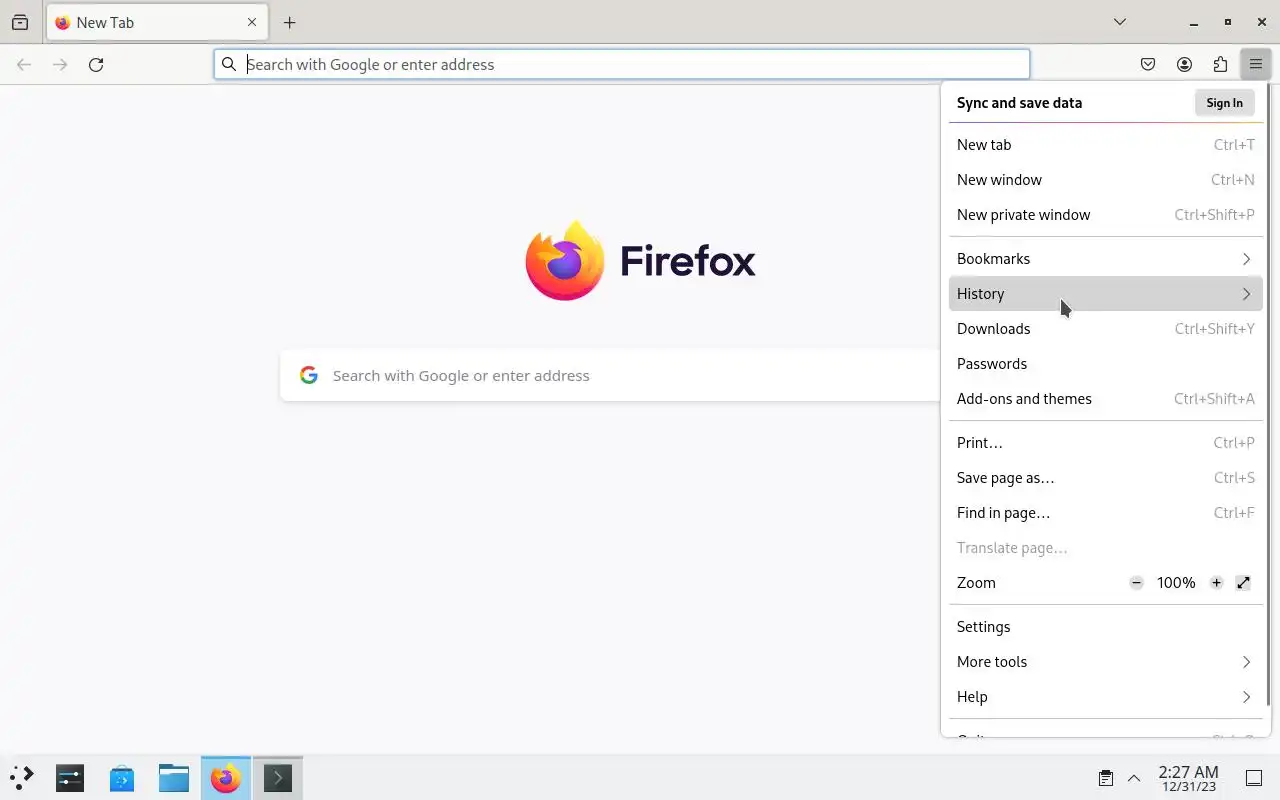Click the Sign In button

[x=1224, y=103]
